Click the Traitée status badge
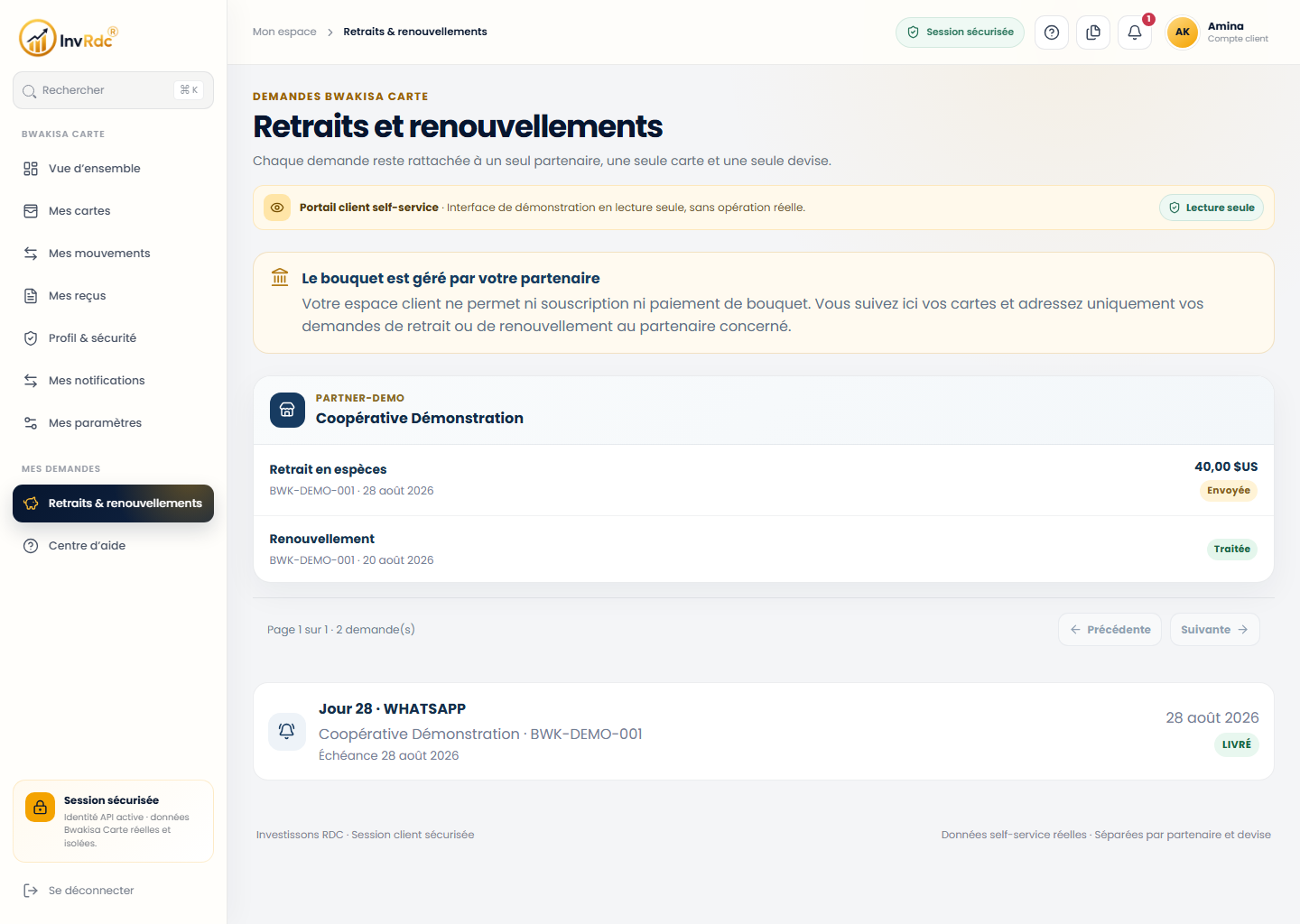Viewport: 1300px width, 924px height. (x=1232, y=549)
